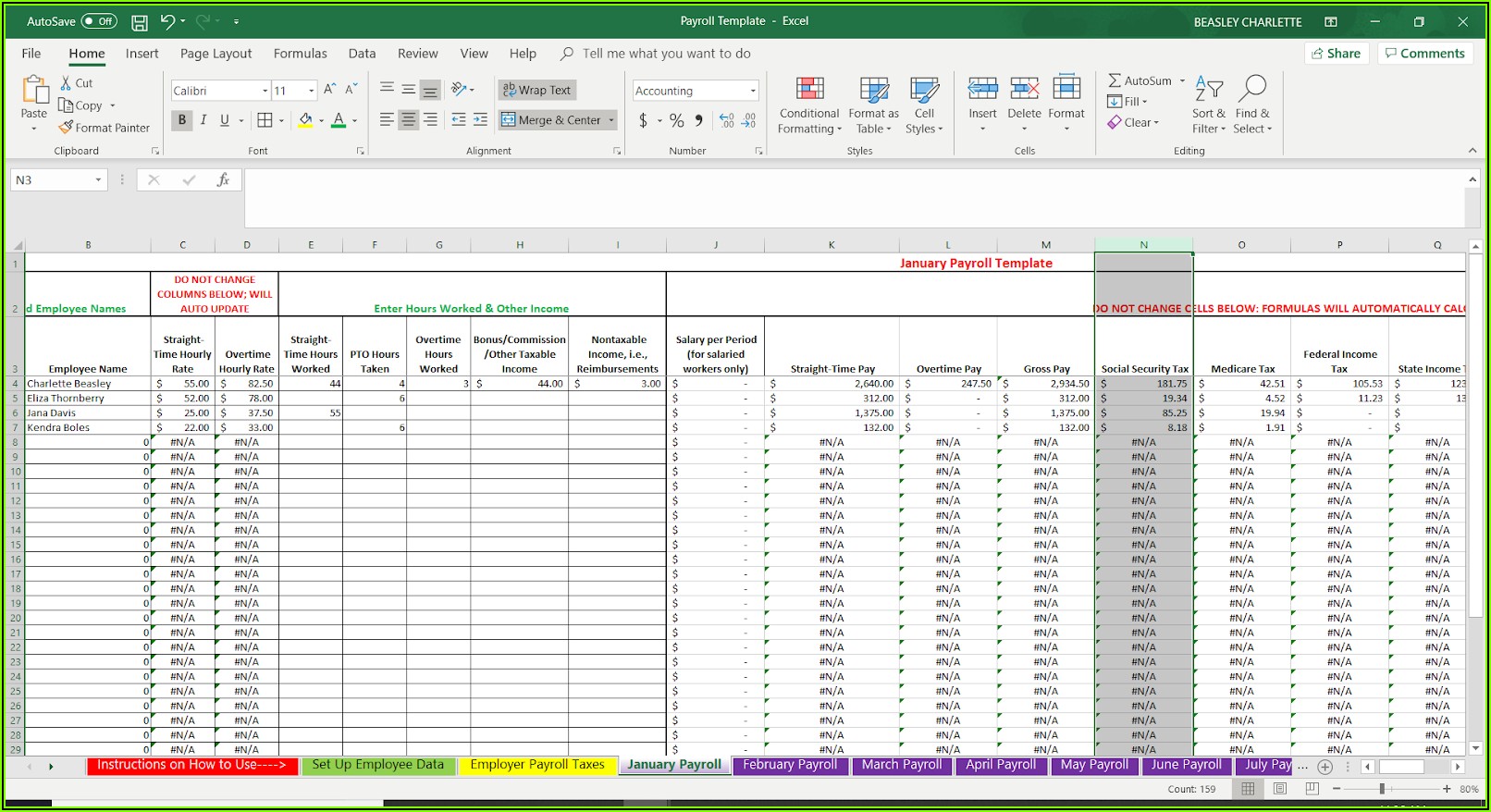Expand the Accounting number format dropdown

753,91
